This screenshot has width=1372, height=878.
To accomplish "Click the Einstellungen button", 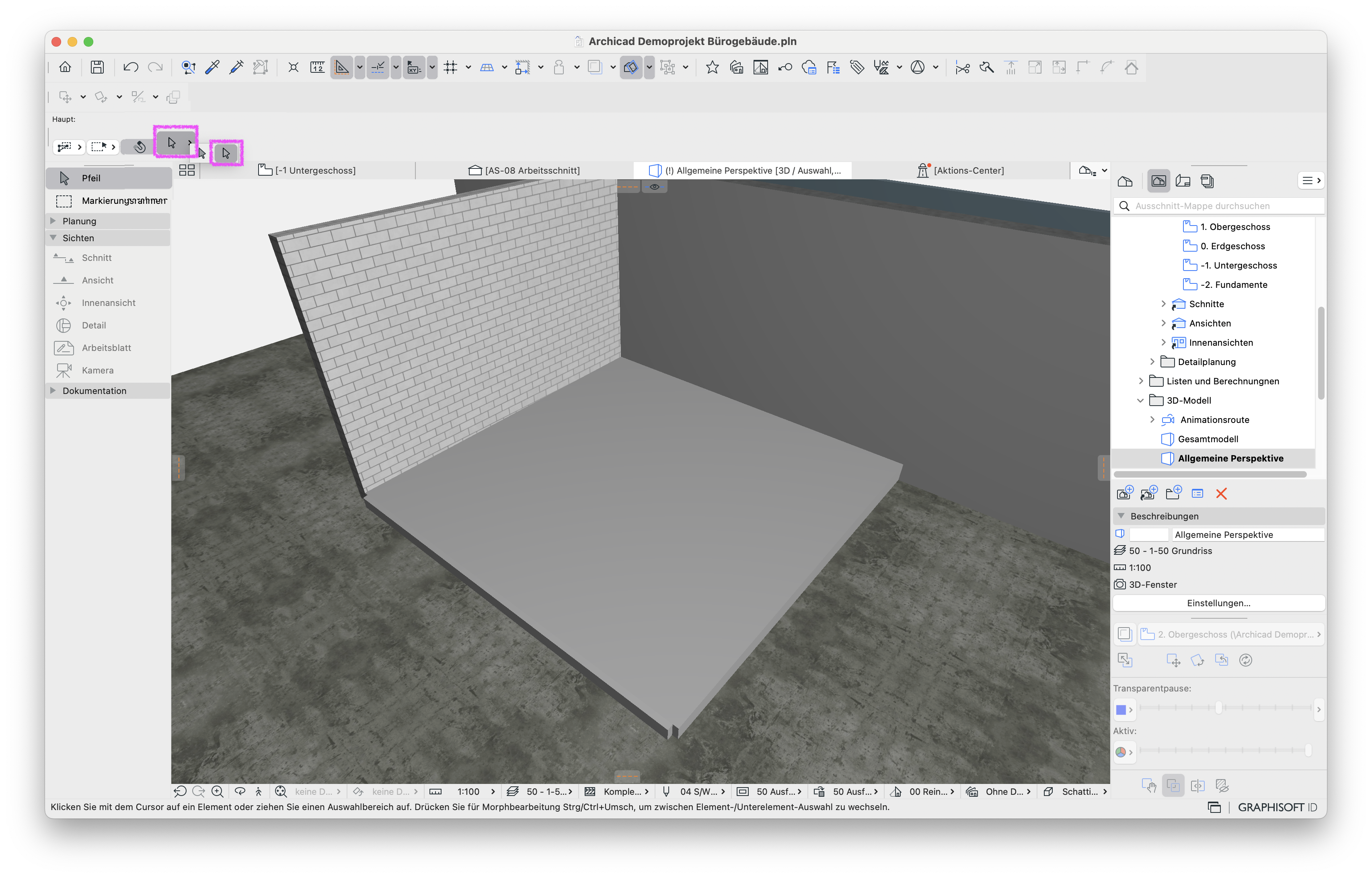I will point(1218,603).
